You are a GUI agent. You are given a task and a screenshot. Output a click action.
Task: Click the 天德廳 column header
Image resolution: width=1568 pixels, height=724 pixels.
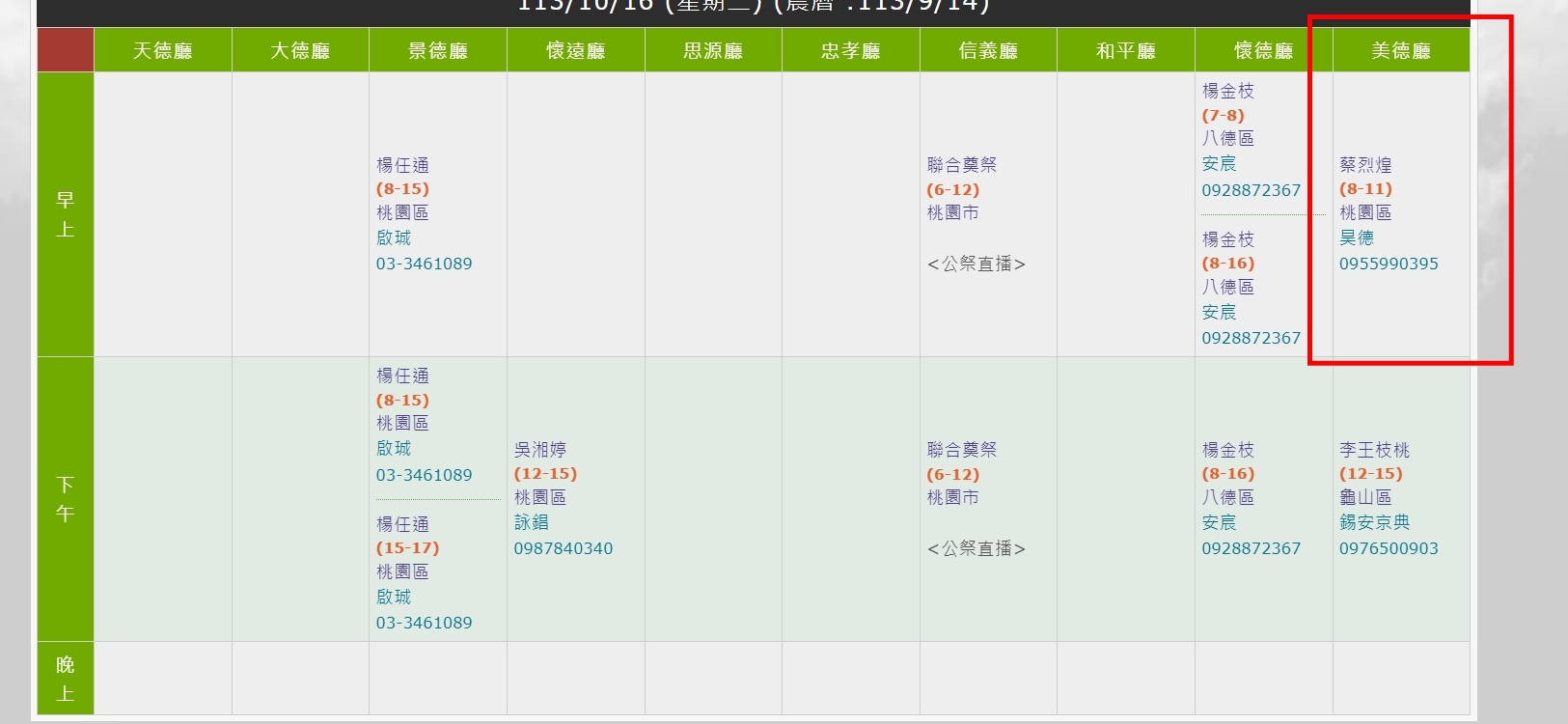point(162,51)
